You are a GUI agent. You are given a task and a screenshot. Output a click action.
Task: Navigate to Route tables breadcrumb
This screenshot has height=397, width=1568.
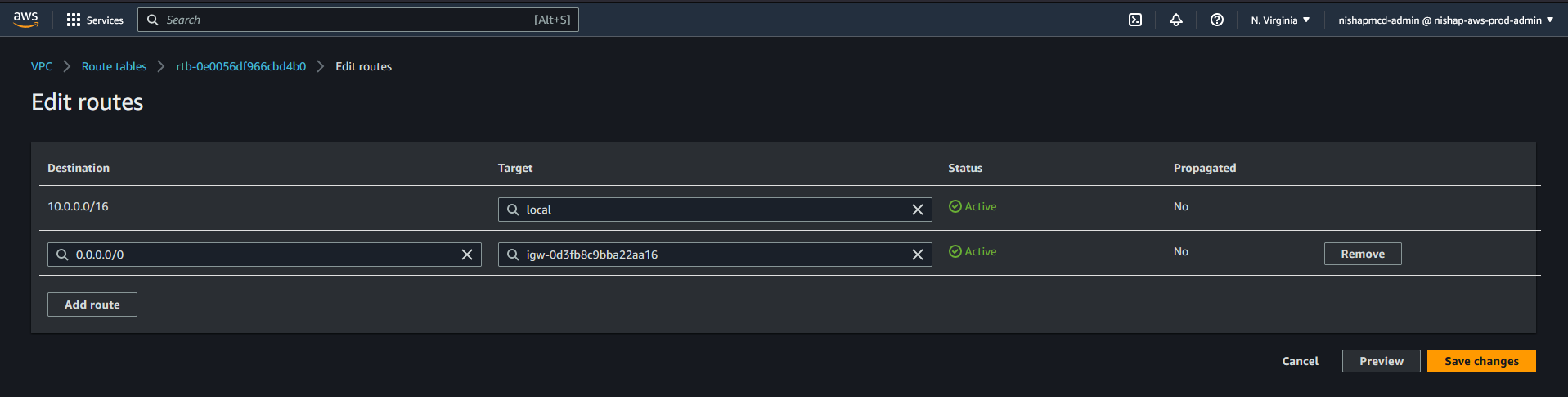point(114,66)
